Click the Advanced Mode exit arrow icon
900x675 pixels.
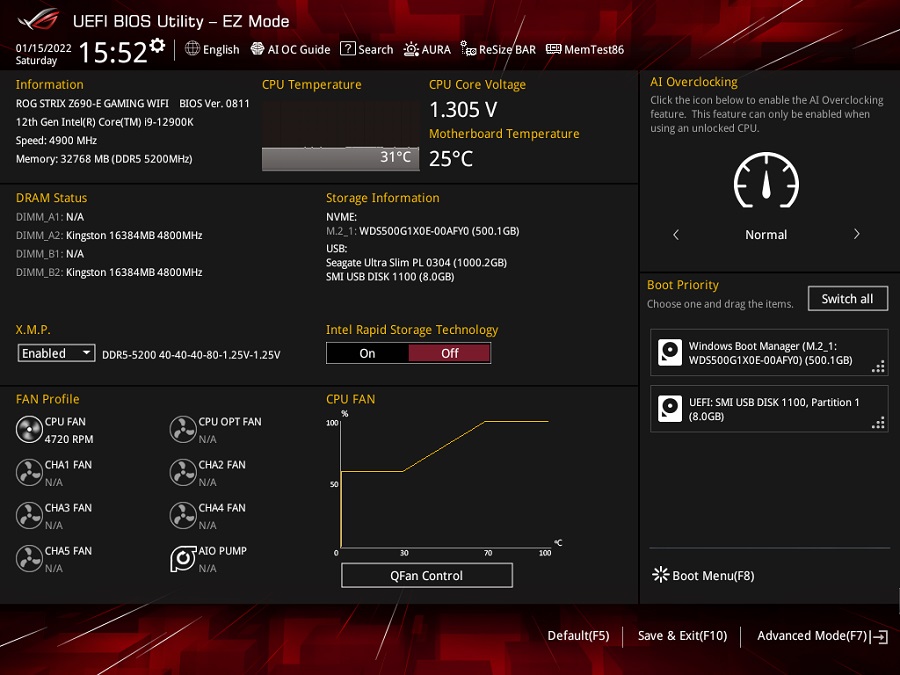[x=879, y=637]
